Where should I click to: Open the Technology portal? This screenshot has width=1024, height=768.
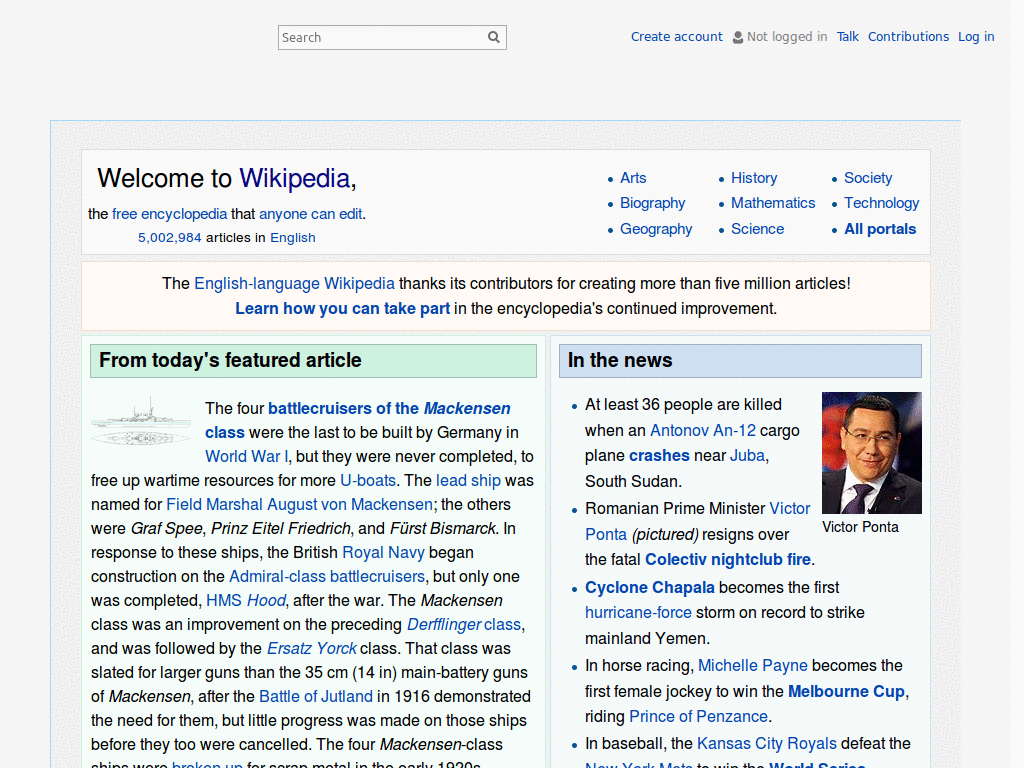click(x=882, y=203)
